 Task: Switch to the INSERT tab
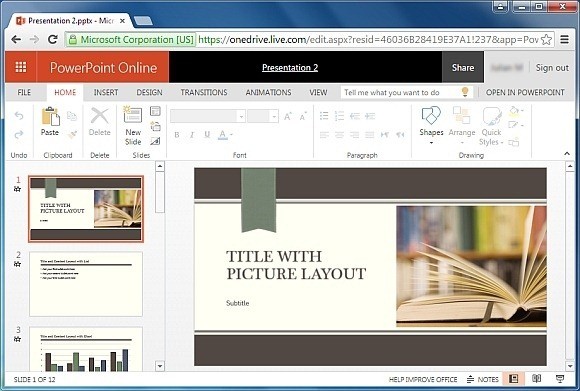coord(106,92)
